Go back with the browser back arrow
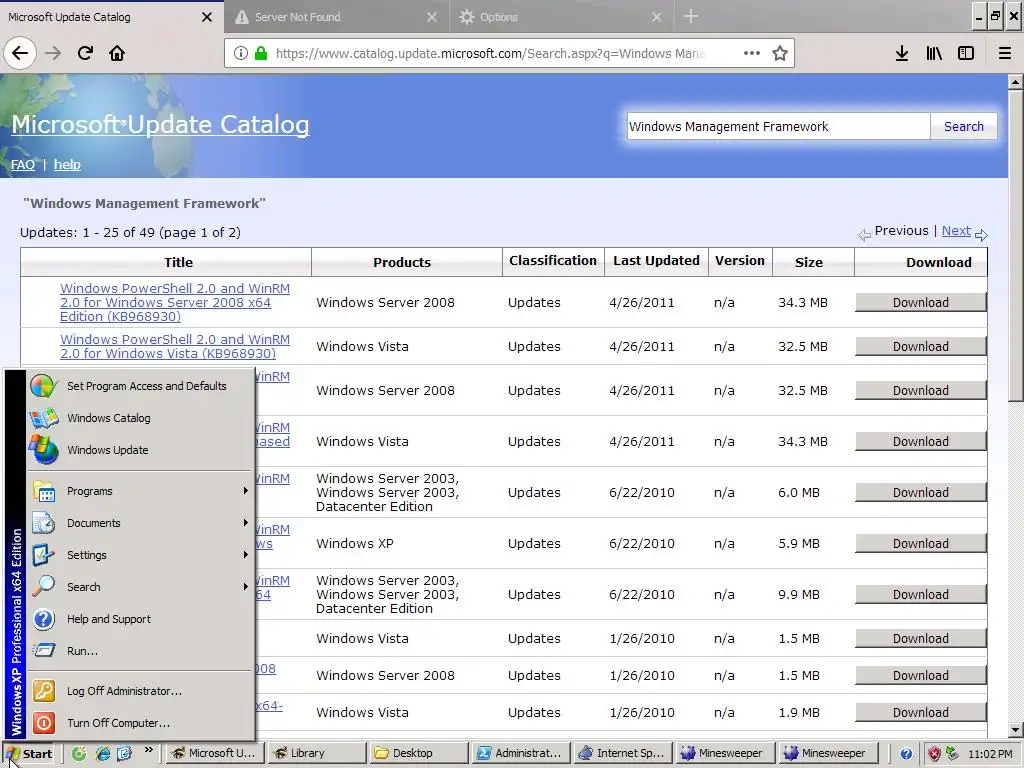Viewport: 1024px width, 768px height. (20, 53)
